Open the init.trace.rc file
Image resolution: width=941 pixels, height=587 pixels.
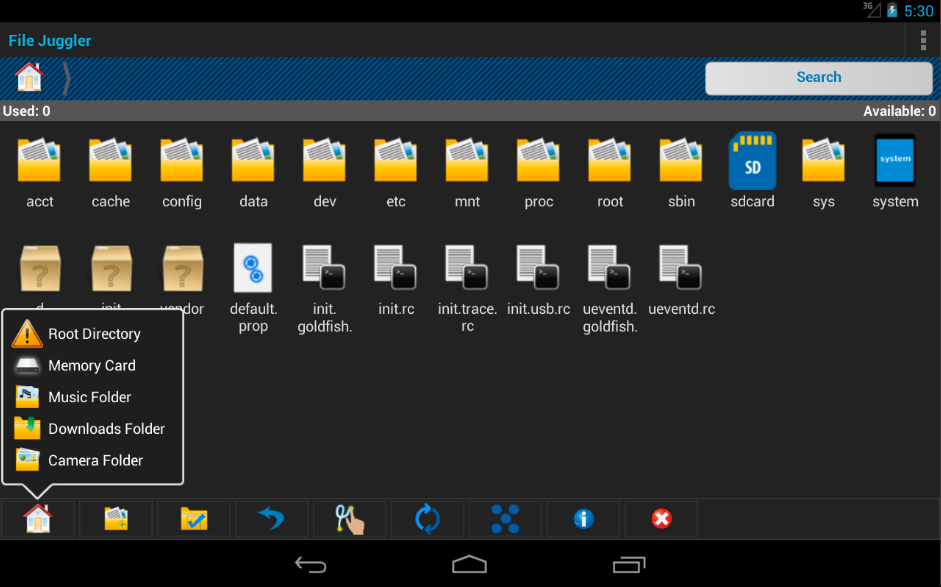coord(467,288)
